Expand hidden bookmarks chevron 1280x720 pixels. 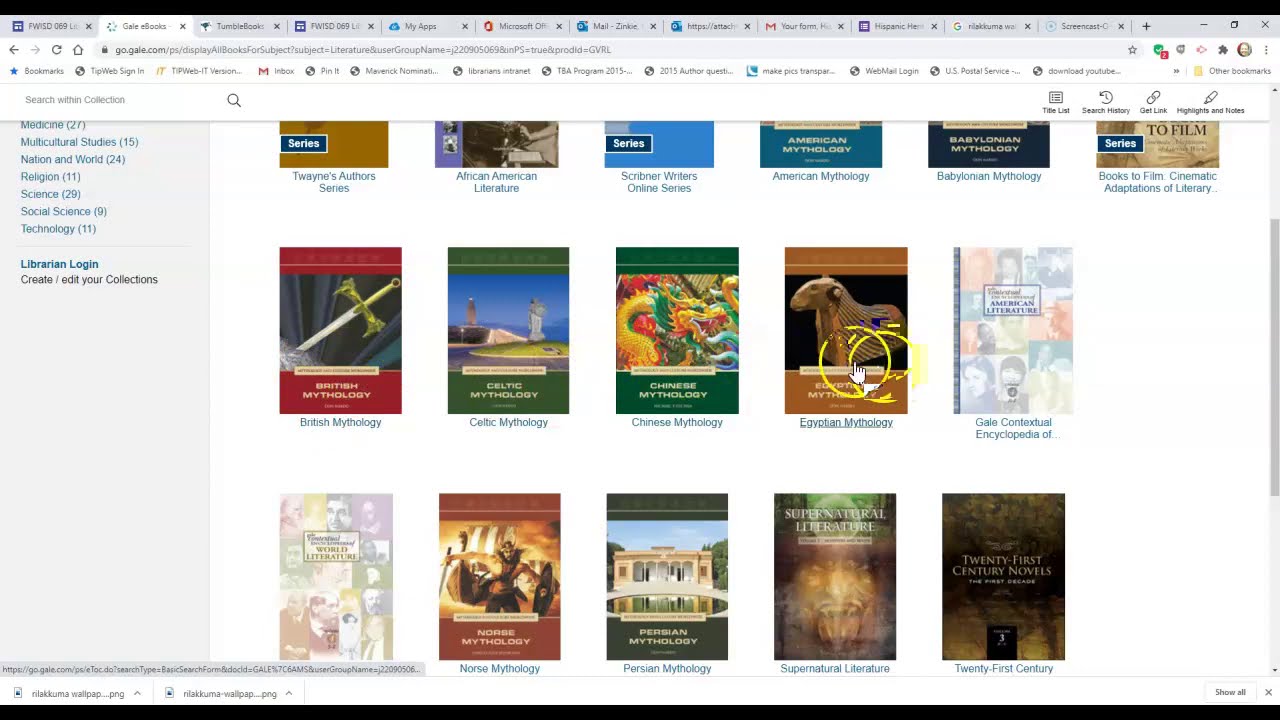(x=1176, y=71)
